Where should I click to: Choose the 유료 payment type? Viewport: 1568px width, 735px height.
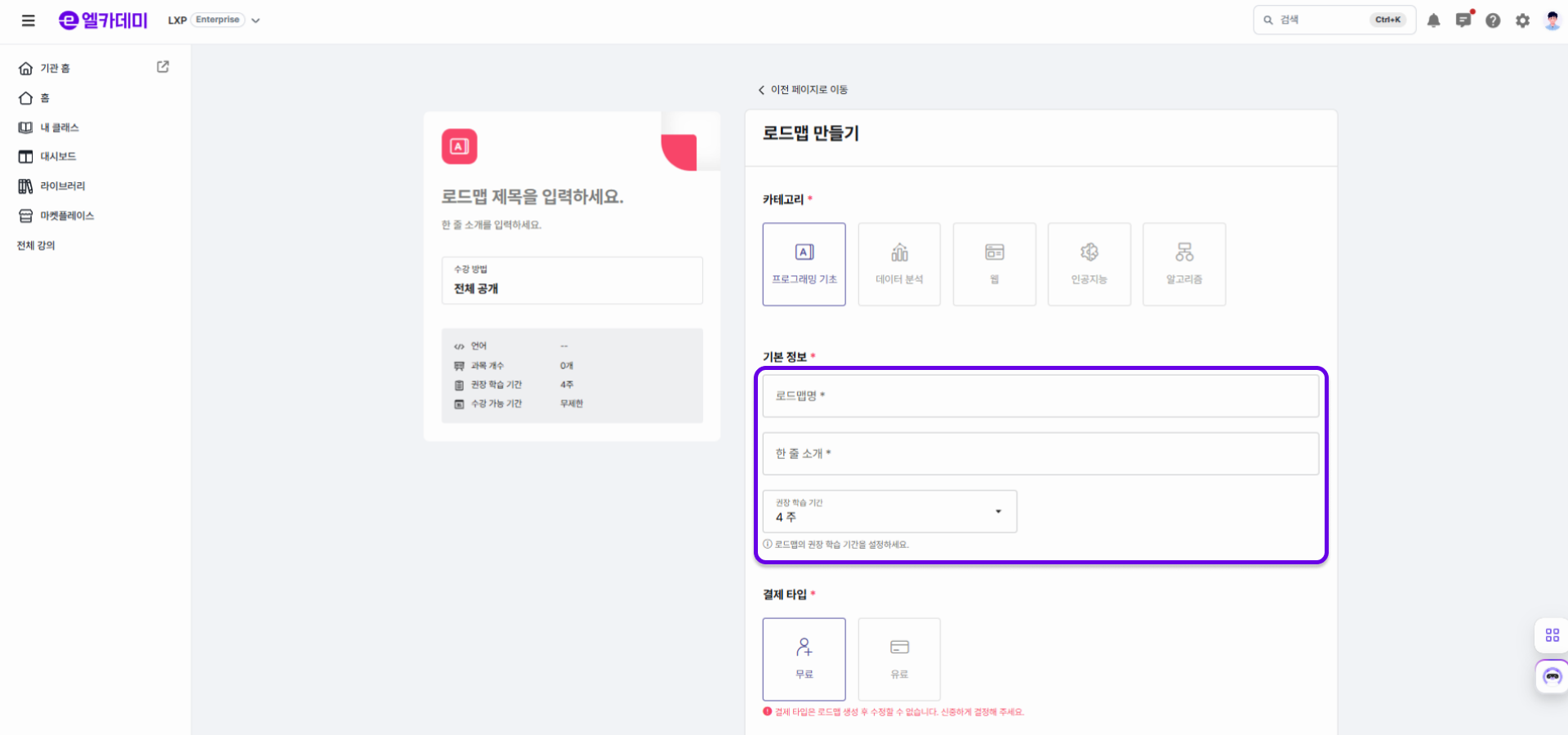pyautogui.click(x=899, y=658)
